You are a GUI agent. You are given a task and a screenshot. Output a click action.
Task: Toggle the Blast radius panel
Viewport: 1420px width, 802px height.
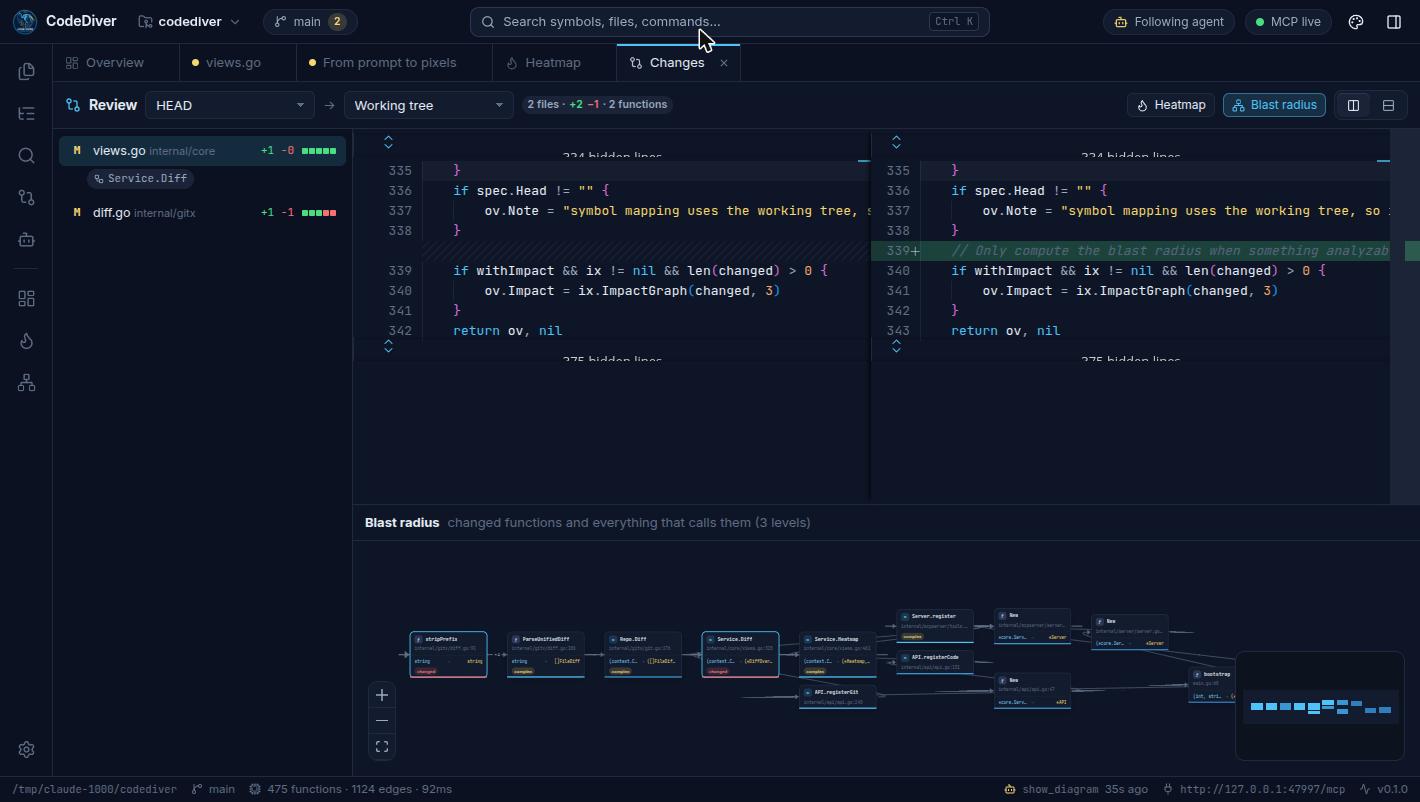pyautogui.click(x=1275, y=105)
